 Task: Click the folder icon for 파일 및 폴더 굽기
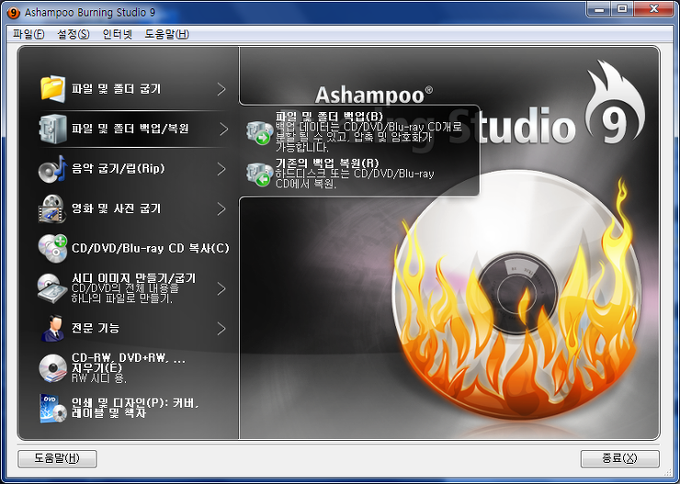point(53,89)
